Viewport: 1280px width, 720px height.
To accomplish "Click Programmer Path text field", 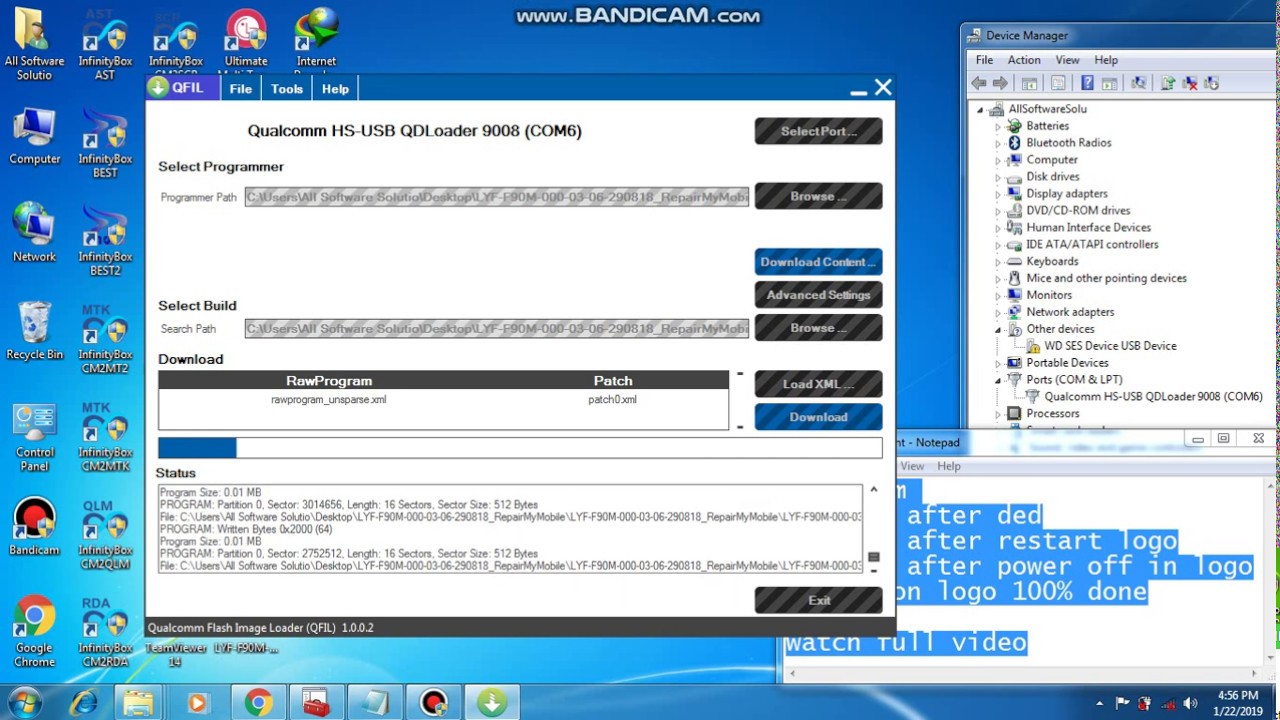I will click(497, 197).
